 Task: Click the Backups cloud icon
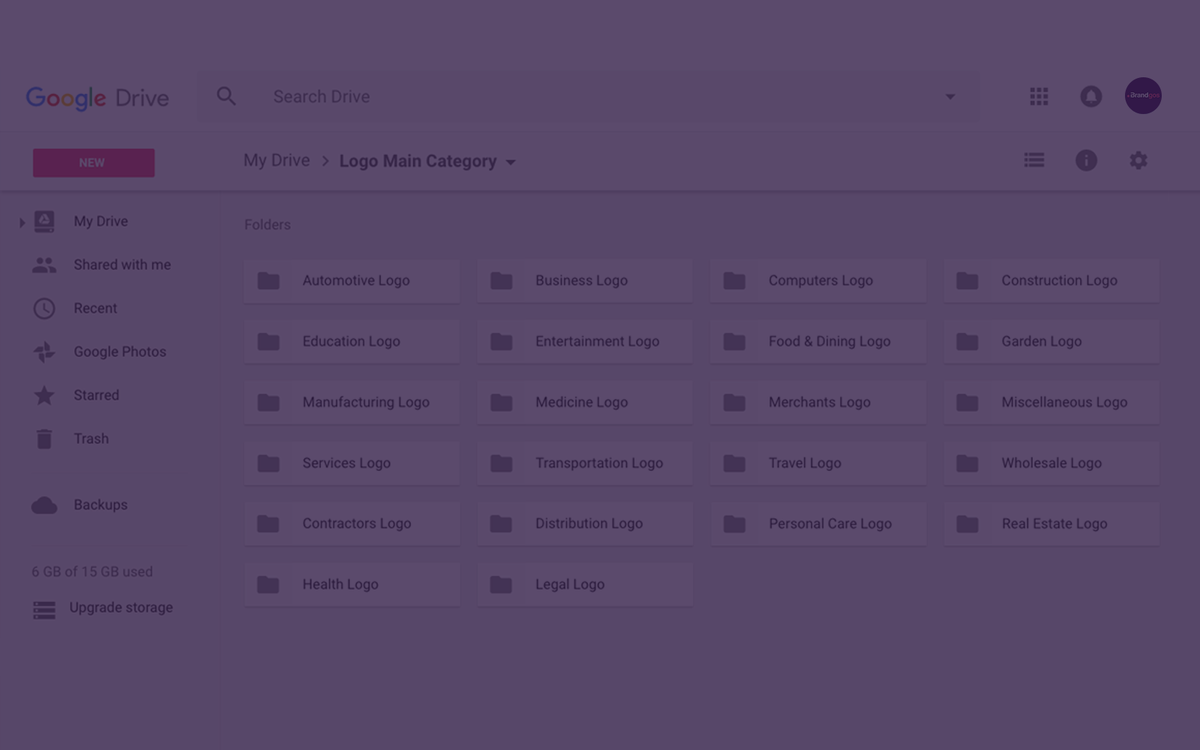(44, 505)
